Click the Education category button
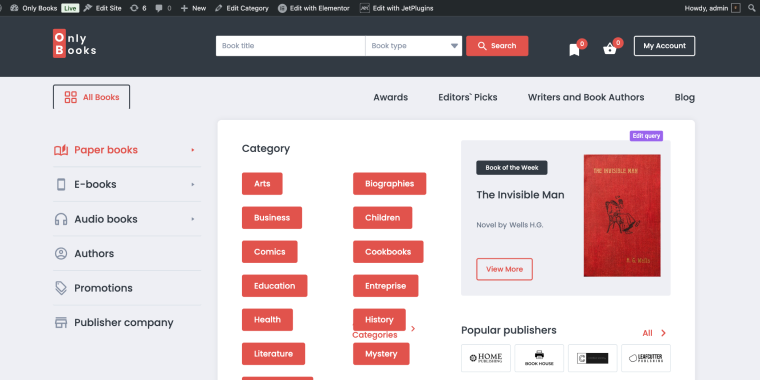 [x=274, y=285]
